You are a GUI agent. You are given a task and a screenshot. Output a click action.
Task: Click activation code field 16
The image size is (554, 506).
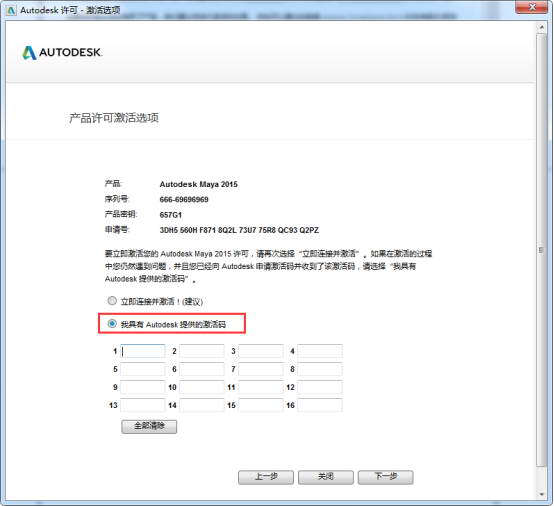[320, 405]
